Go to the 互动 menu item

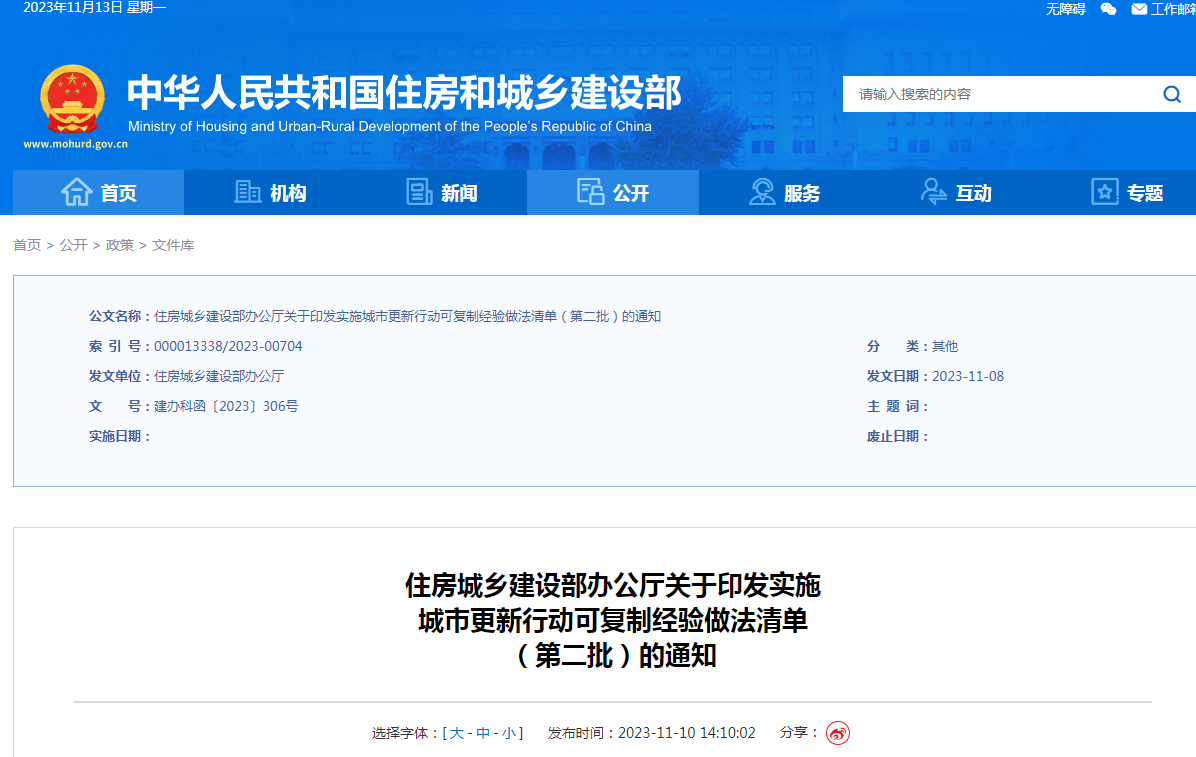coord(956,192)
